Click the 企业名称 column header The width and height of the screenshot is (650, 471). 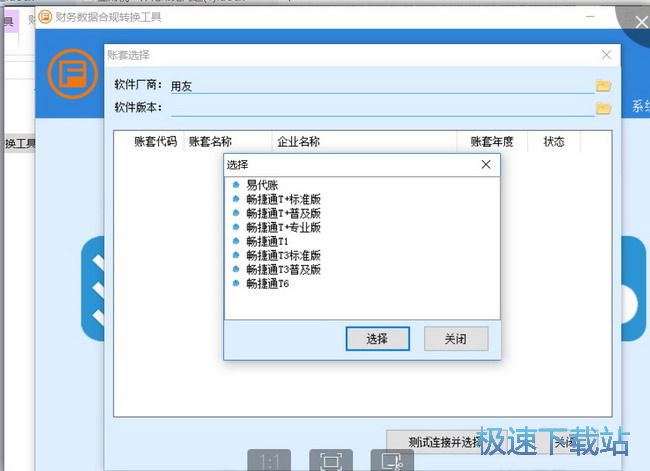click(298, 142)
